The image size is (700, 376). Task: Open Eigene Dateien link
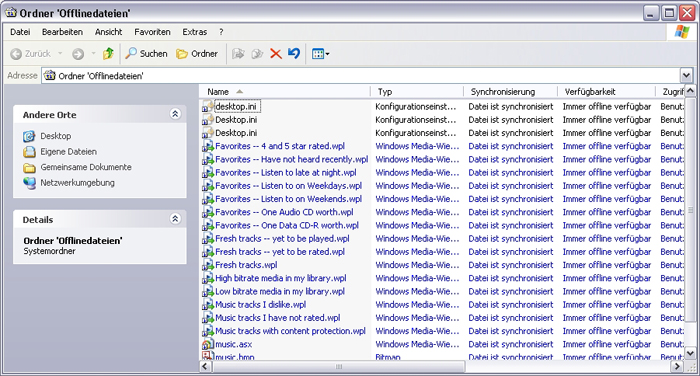click(68, 151)
